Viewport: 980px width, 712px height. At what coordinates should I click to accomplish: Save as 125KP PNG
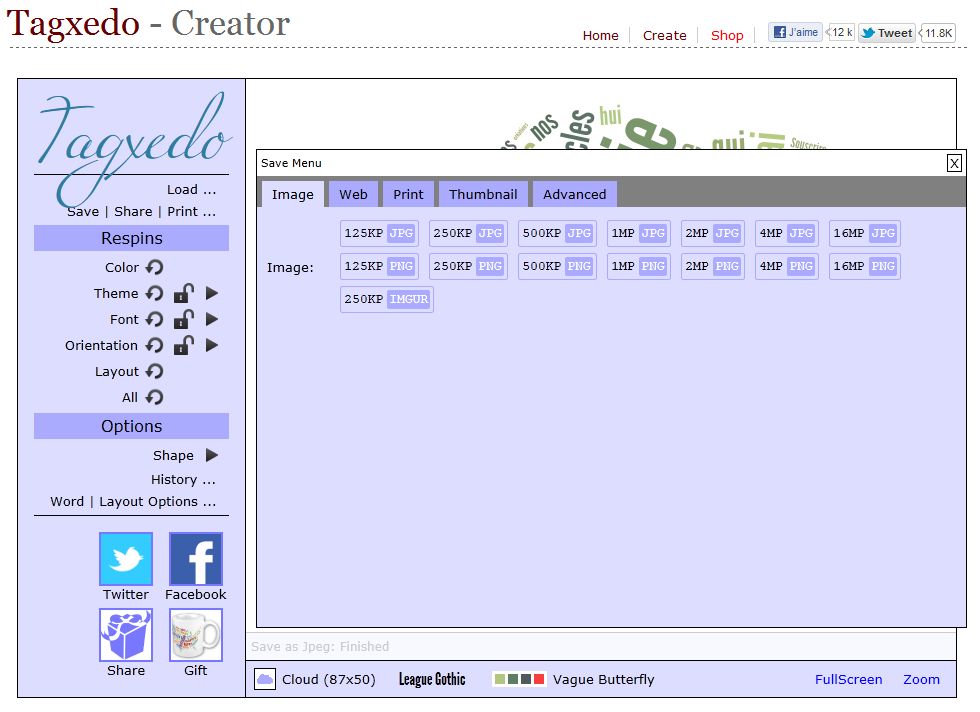[x=379, y=266]
